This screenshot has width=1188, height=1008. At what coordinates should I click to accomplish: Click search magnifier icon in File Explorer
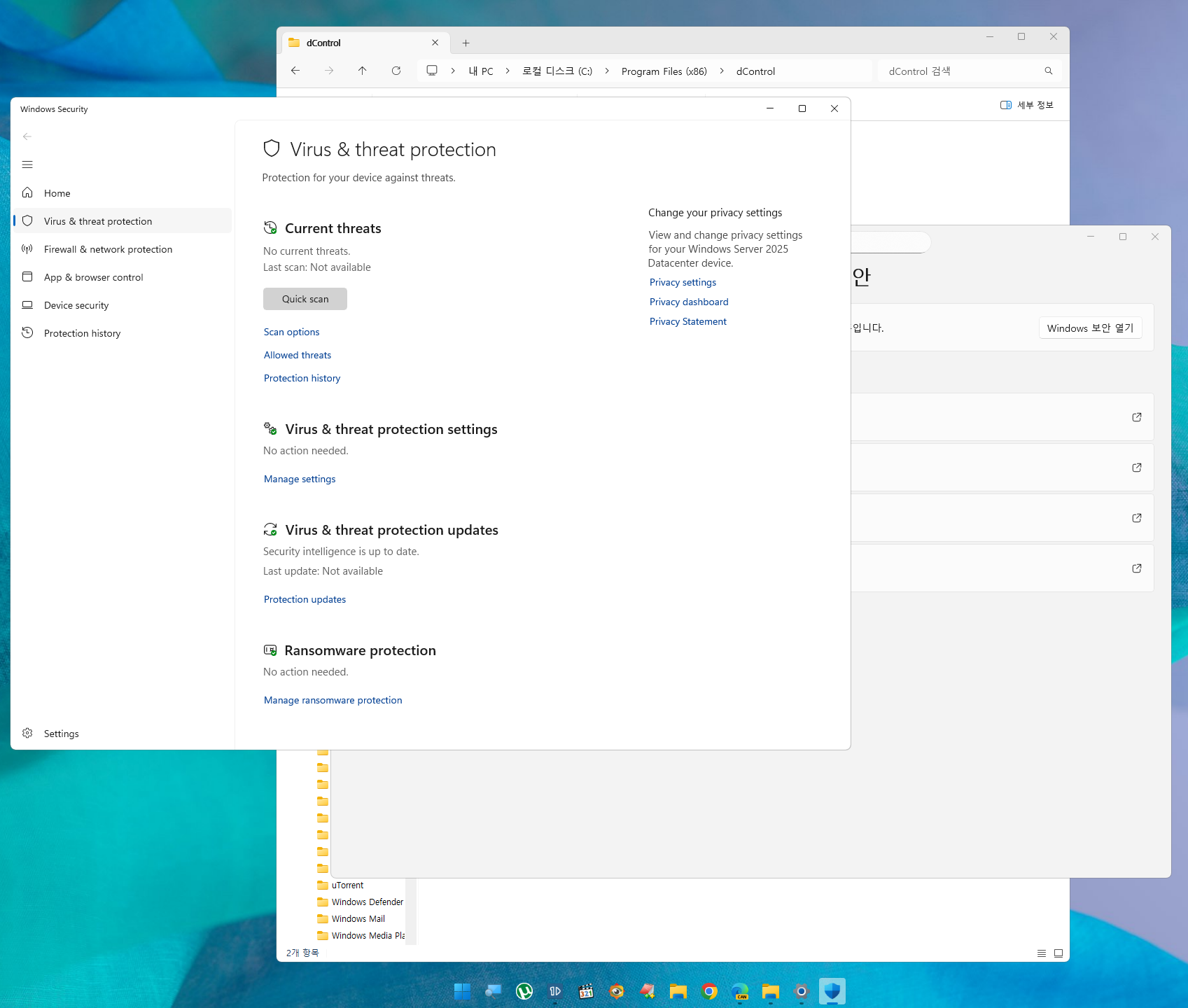click(x=1049, y=71)
